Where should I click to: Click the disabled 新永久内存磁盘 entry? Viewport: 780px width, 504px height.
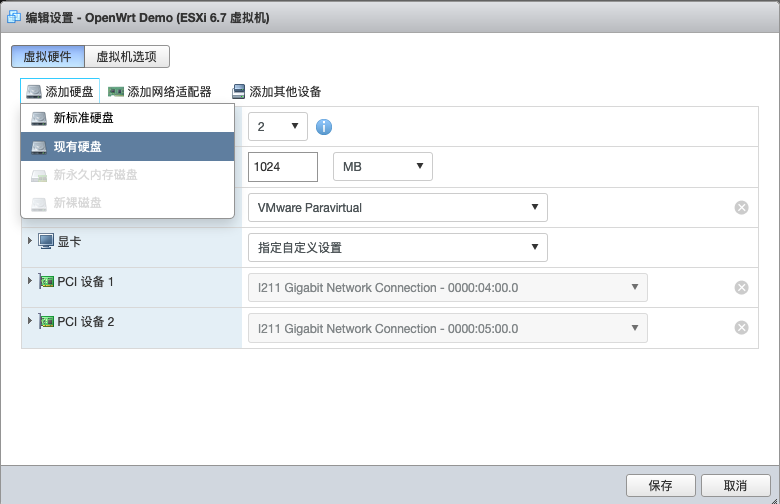pyautogui.click(x=127, y=175)
